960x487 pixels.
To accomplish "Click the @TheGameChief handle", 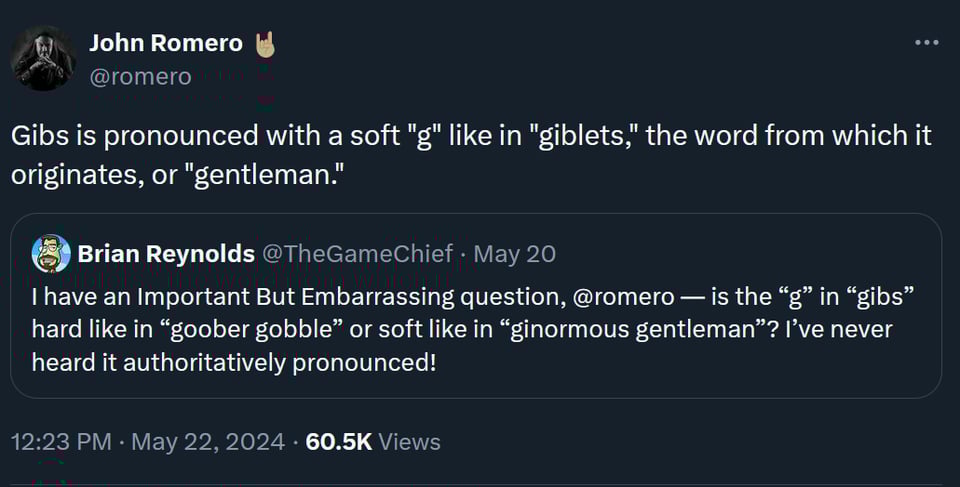I will point(357,254).
